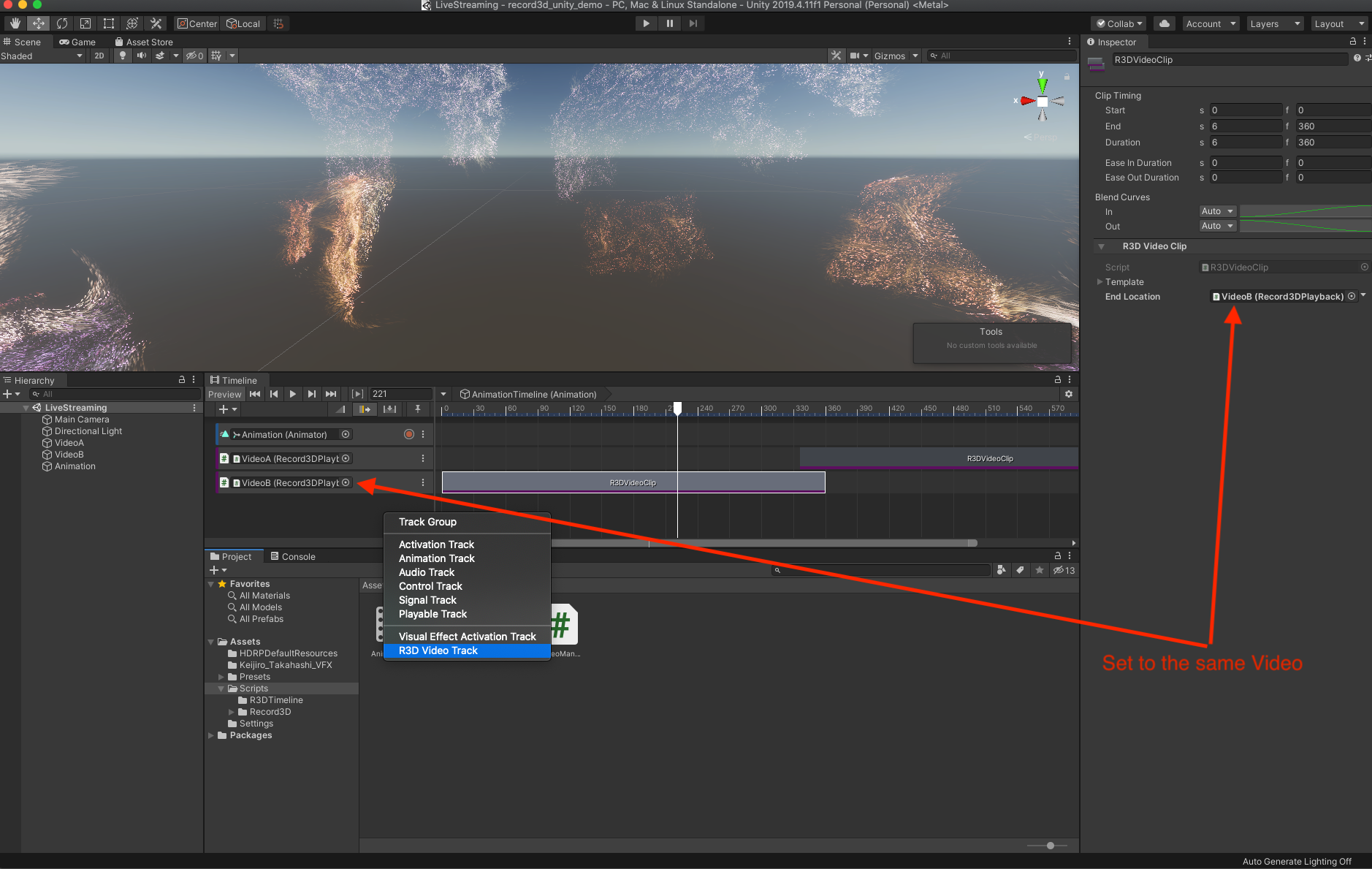Open the custom editor tools

pyautogui.click(x=156, y=23)
